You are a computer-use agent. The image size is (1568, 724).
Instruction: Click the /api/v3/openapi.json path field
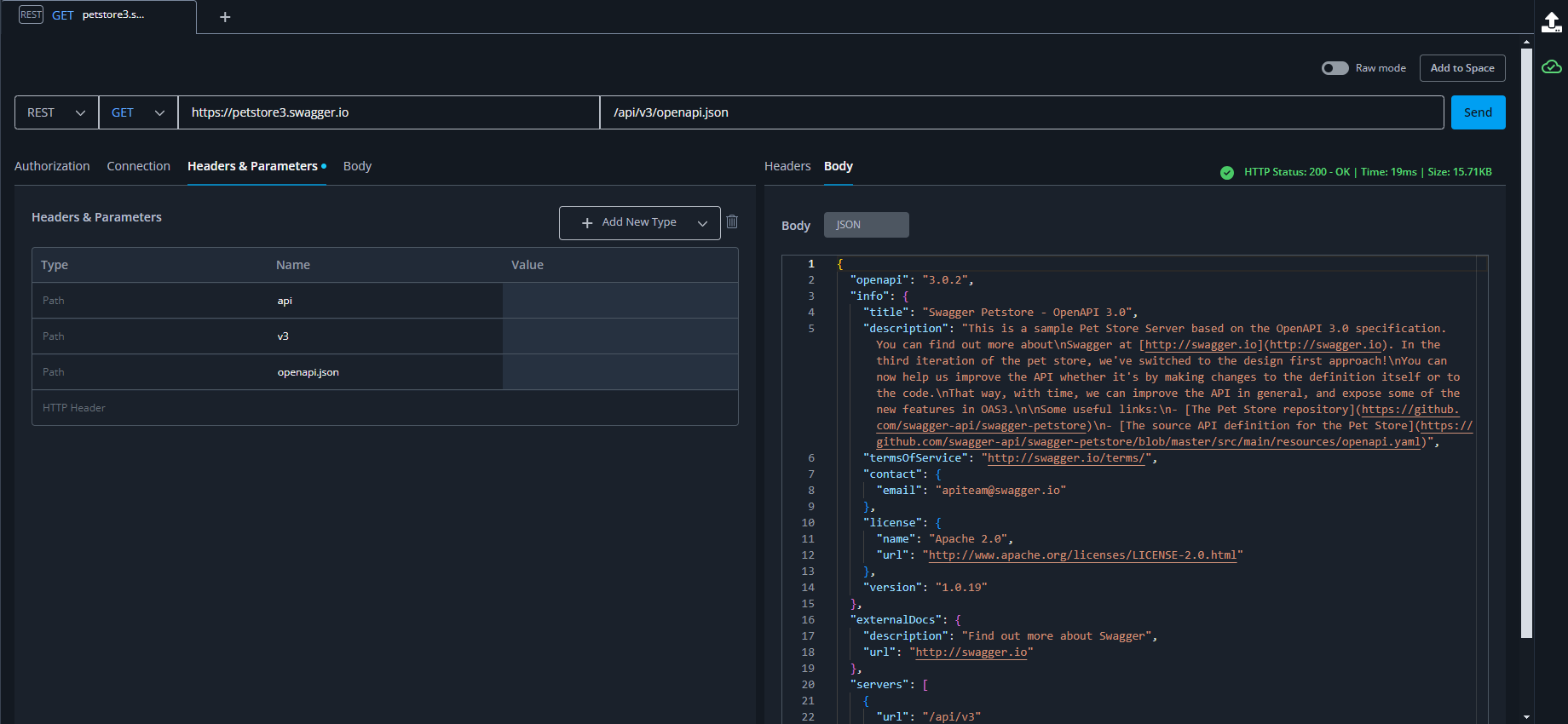1022,112
